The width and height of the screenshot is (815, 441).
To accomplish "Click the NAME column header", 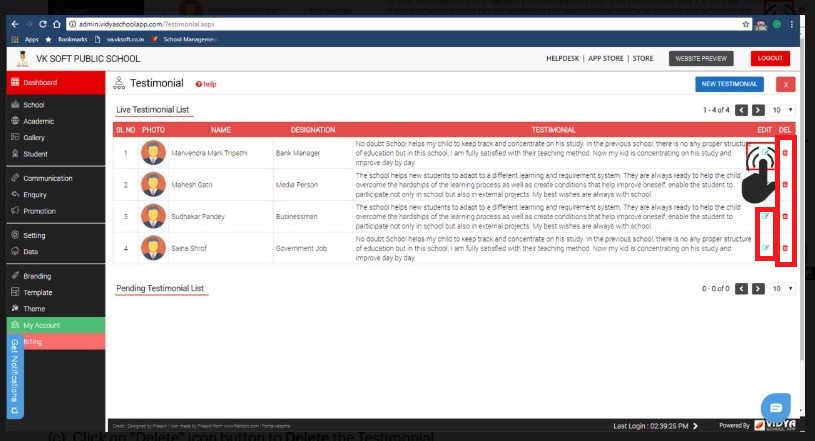I will tap(221, 130).
